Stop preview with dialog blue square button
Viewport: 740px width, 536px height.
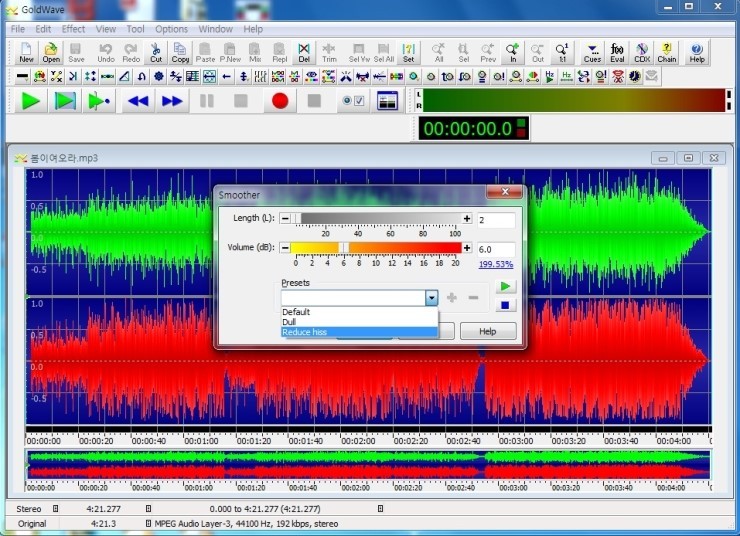[x=505, y=305]
